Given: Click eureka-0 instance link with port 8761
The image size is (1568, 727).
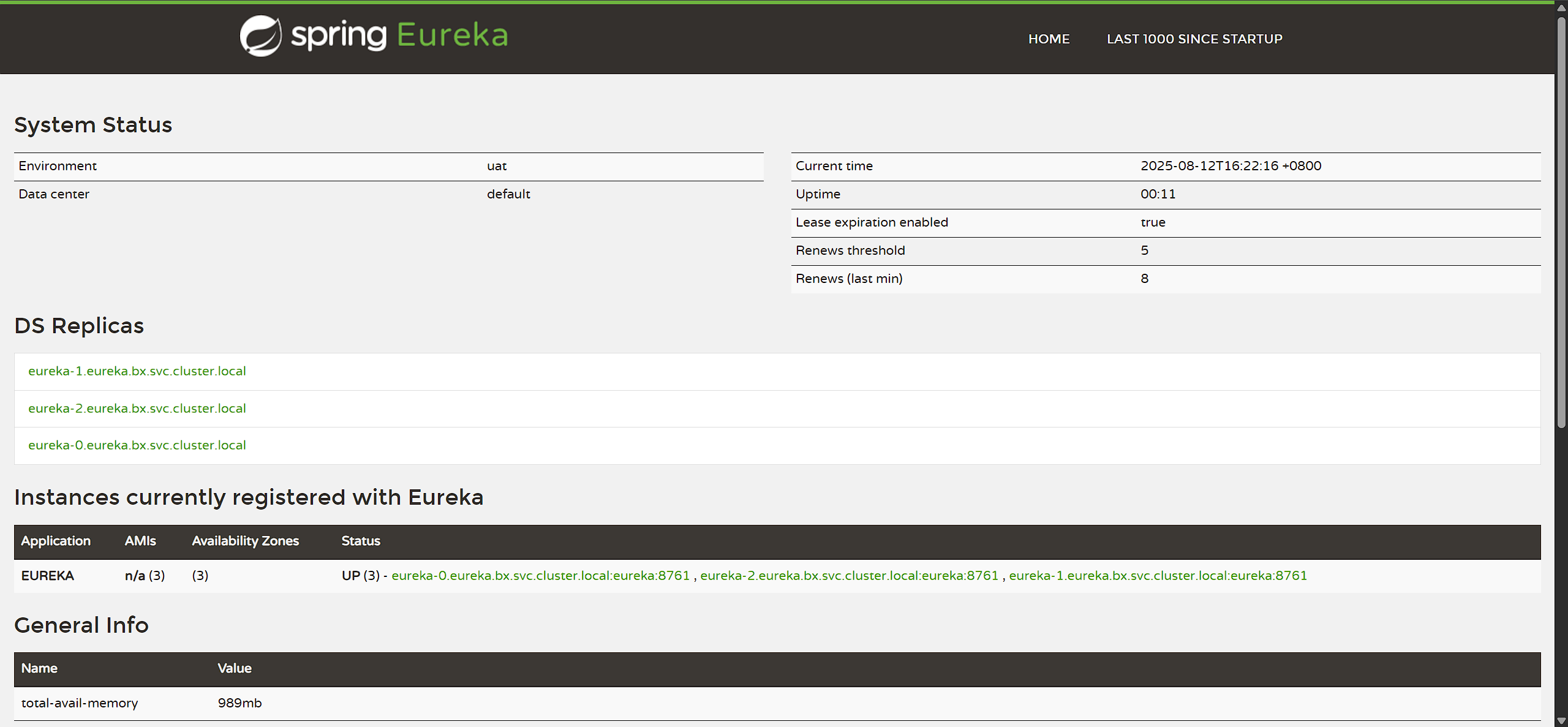Looking at the screenshot, I should tap(540, 576).
